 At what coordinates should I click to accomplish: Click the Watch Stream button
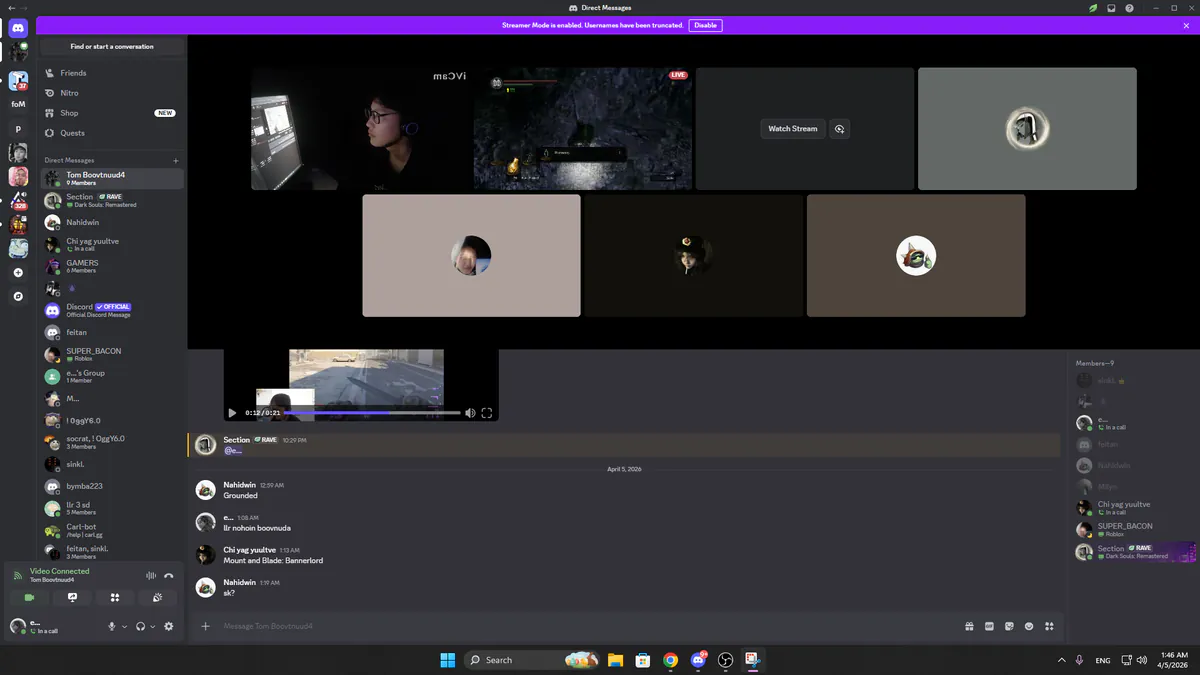(792, 129)
